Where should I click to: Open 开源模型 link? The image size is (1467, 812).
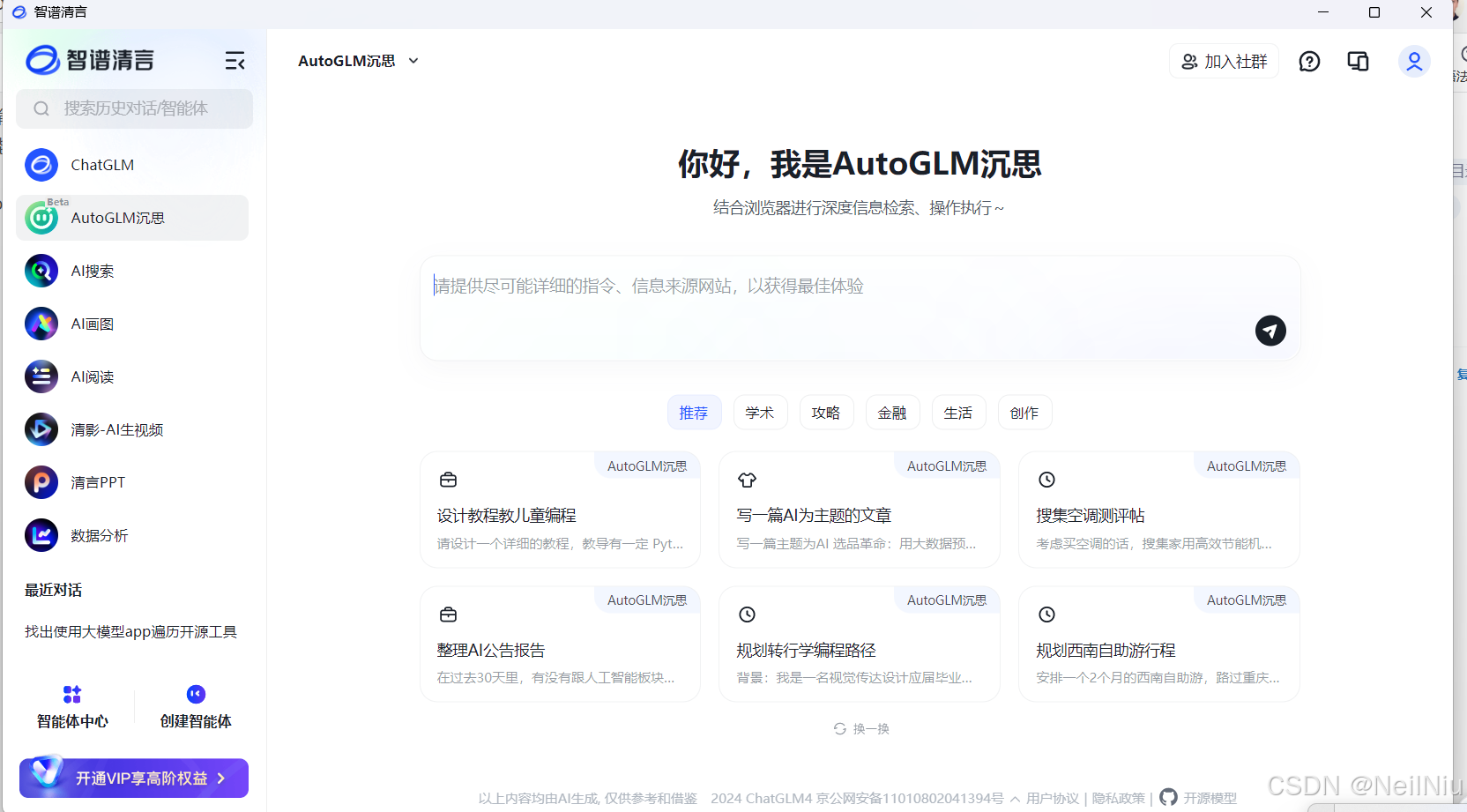1210,799
